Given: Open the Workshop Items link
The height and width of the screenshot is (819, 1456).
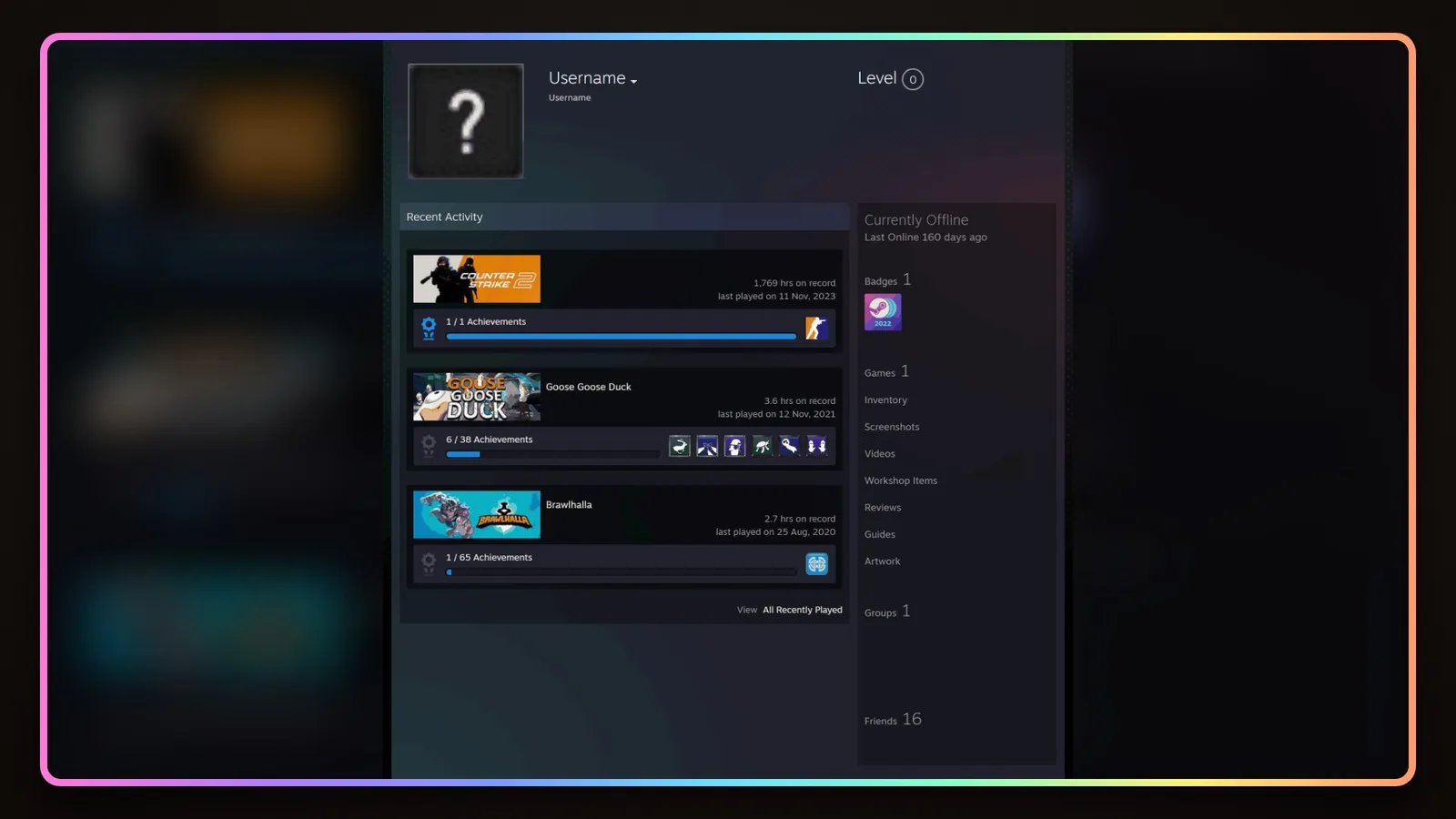Looking at the screenshot, I should [x=901, y=480].
